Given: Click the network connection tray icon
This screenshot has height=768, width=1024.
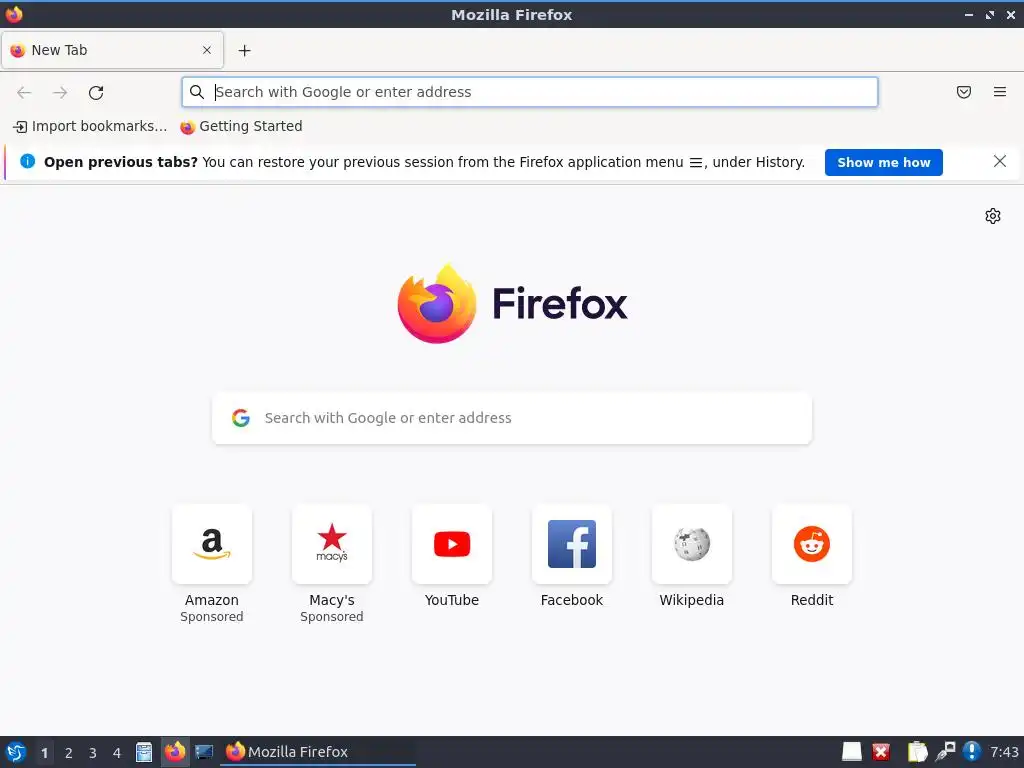Looking at the screenshot, I should (x=945, y=752).
